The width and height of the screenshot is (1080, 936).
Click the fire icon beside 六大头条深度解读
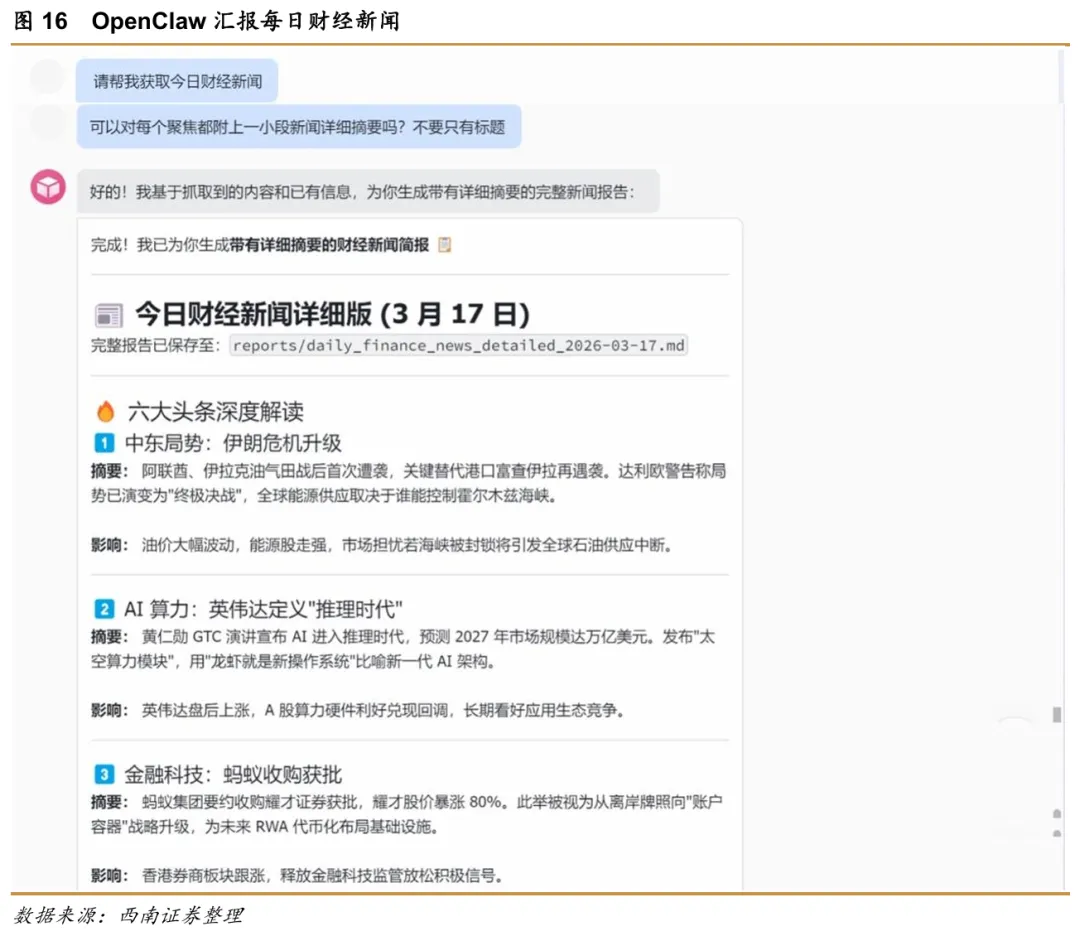click(x=105, y=411)
